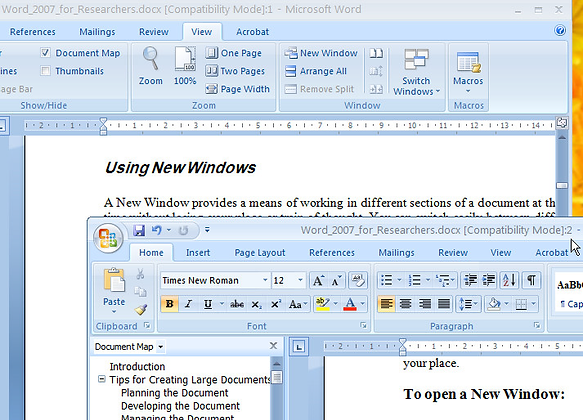Open the font size 12 dropdown
The height and width of the screenshot is (420, 583).
pyautogui.click(x=300, y=280)
